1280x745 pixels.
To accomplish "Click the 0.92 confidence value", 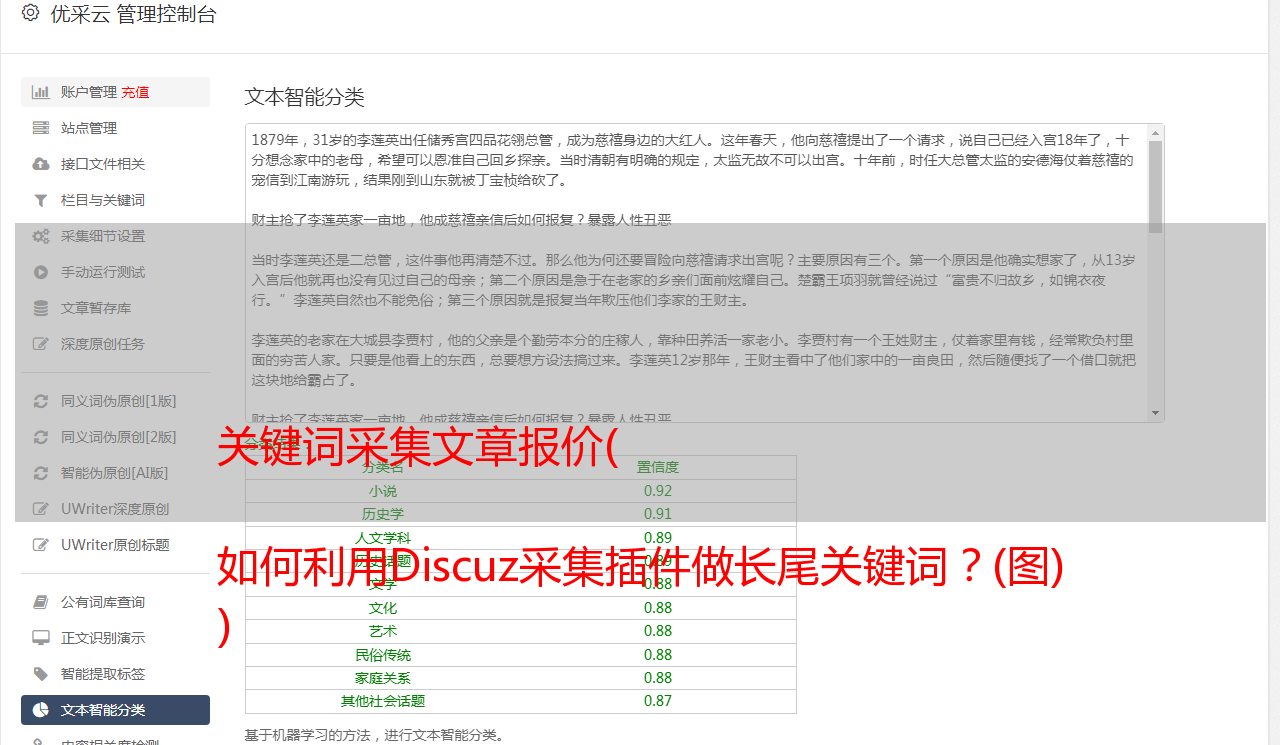I will pos(658,491).
